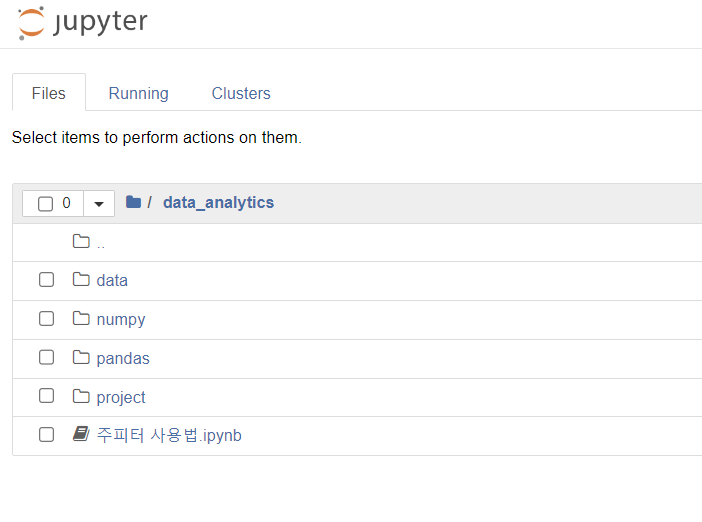Open the Clusters tab
The width and height of the screenshot is (702, 522).
click(241, 93)
